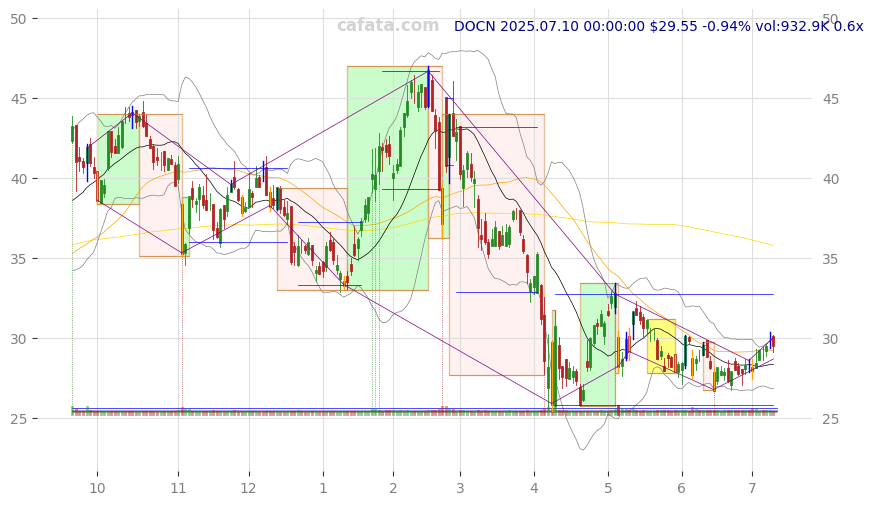Viewport: 873px width, 505px height.
Task: Click the DOCN ticker header text
Action: click(658, 26)
